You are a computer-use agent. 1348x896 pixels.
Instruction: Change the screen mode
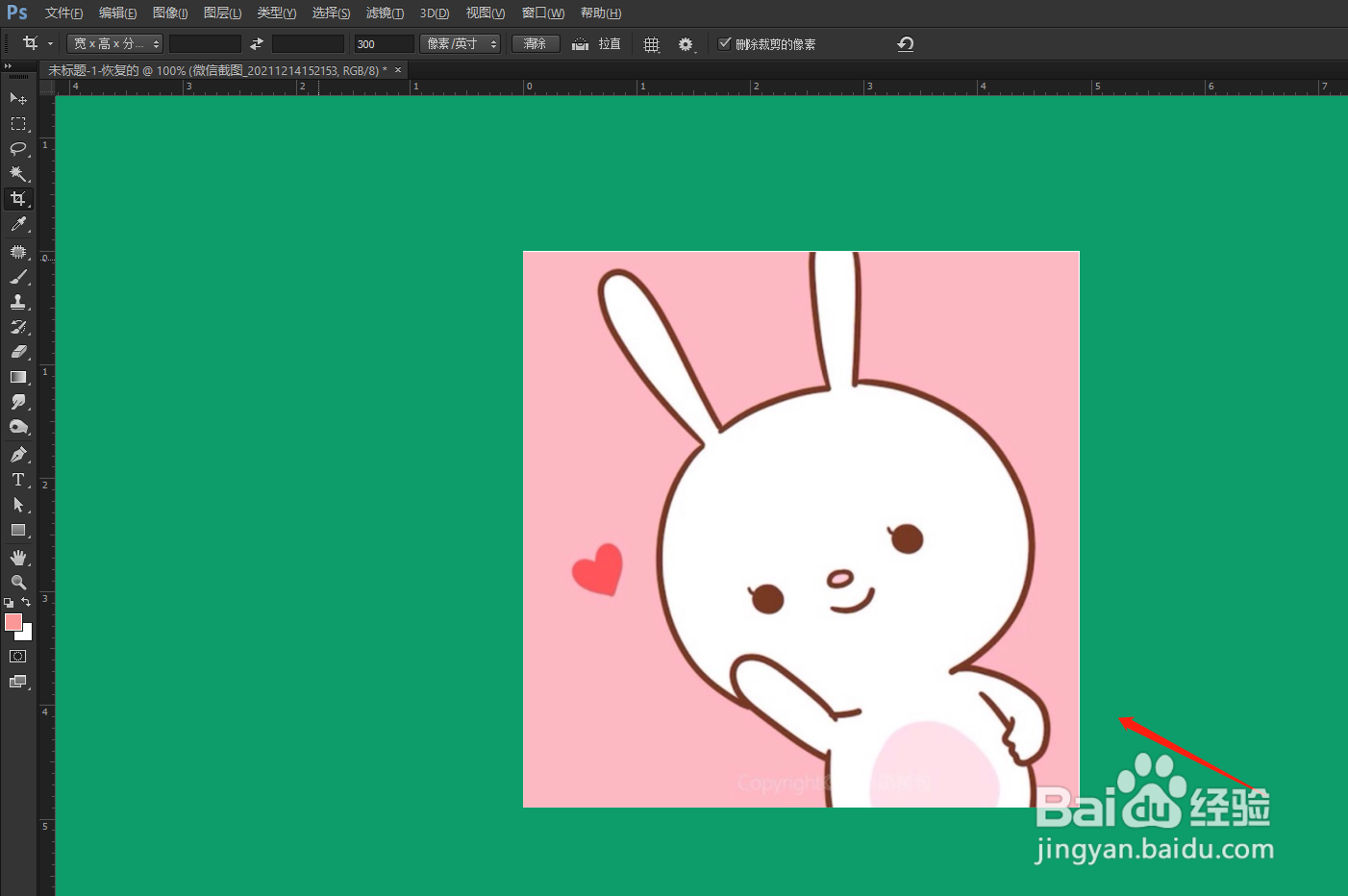click(18, 682)
